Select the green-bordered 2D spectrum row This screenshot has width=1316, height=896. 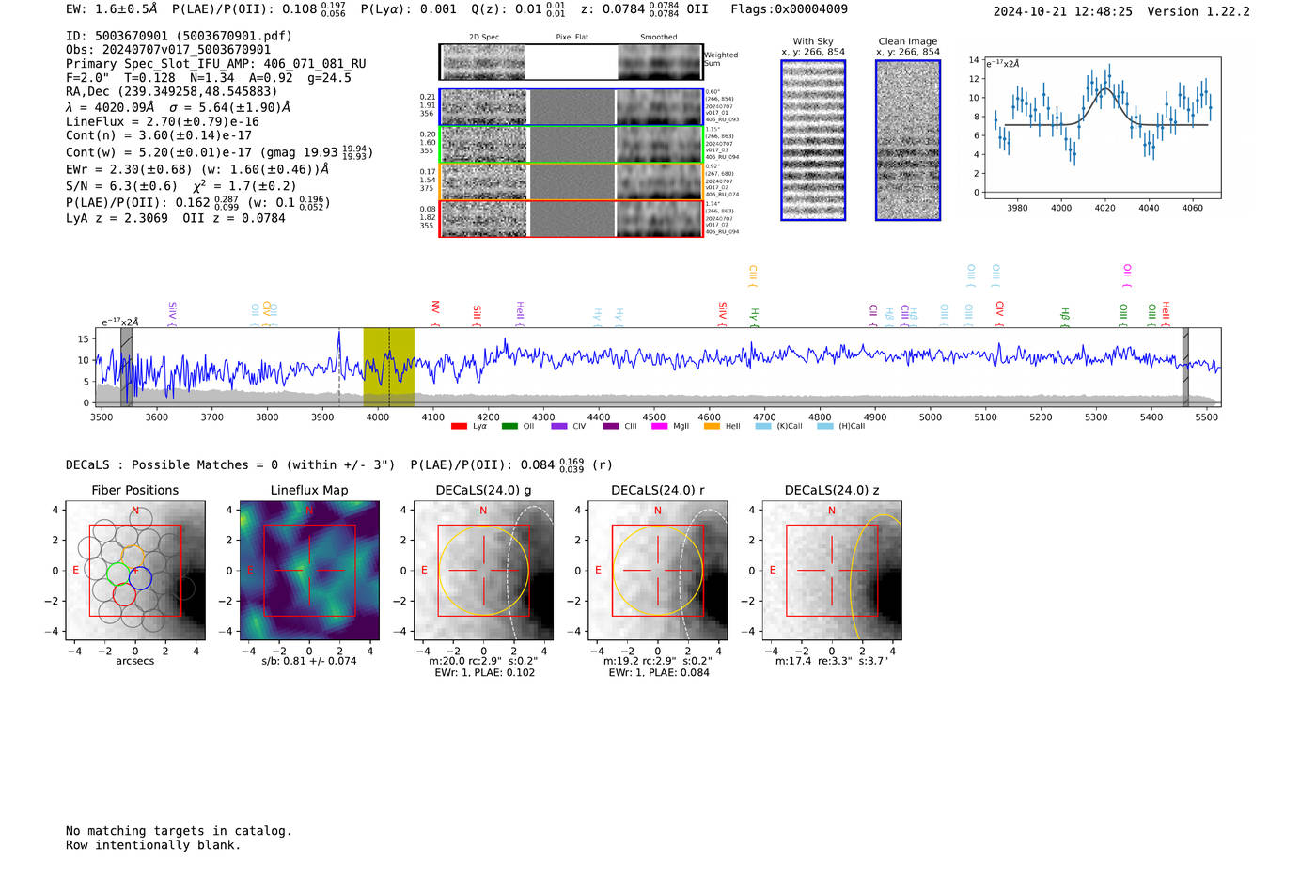(572, 145)
